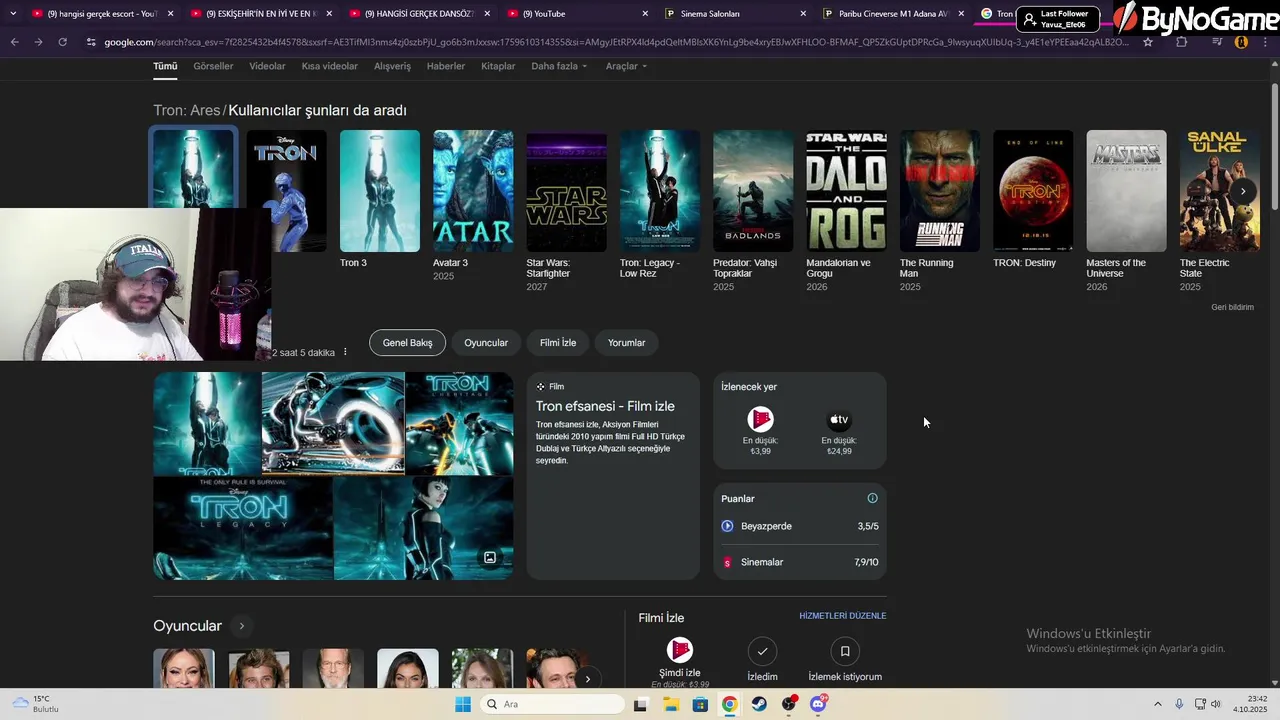Viewport: 1280px width, 720px height.
Task: Switch to Kısa videolar tab
Action: pos(329,66)
